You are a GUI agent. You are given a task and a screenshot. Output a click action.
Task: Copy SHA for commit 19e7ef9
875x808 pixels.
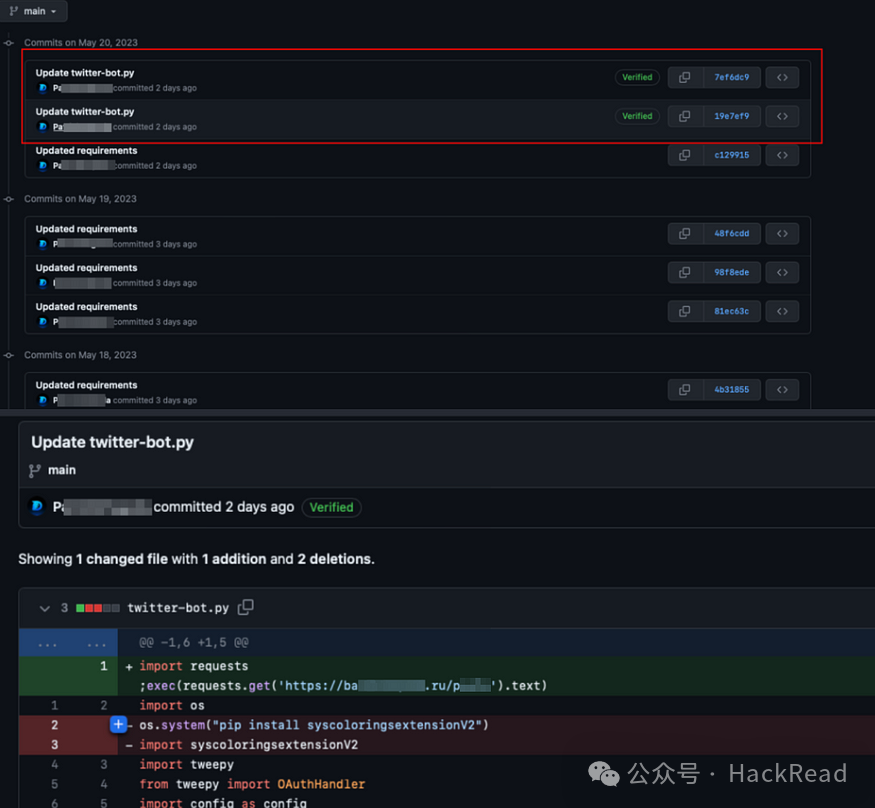click(685, 116)
